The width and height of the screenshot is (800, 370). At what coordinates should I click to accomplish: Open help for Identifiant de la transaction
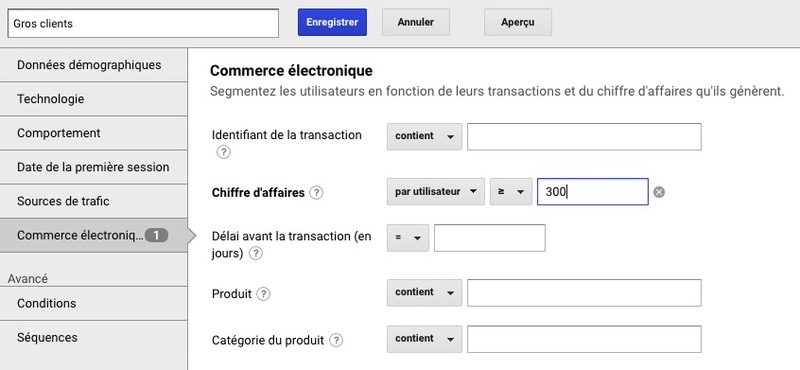[x=223, y=152]
